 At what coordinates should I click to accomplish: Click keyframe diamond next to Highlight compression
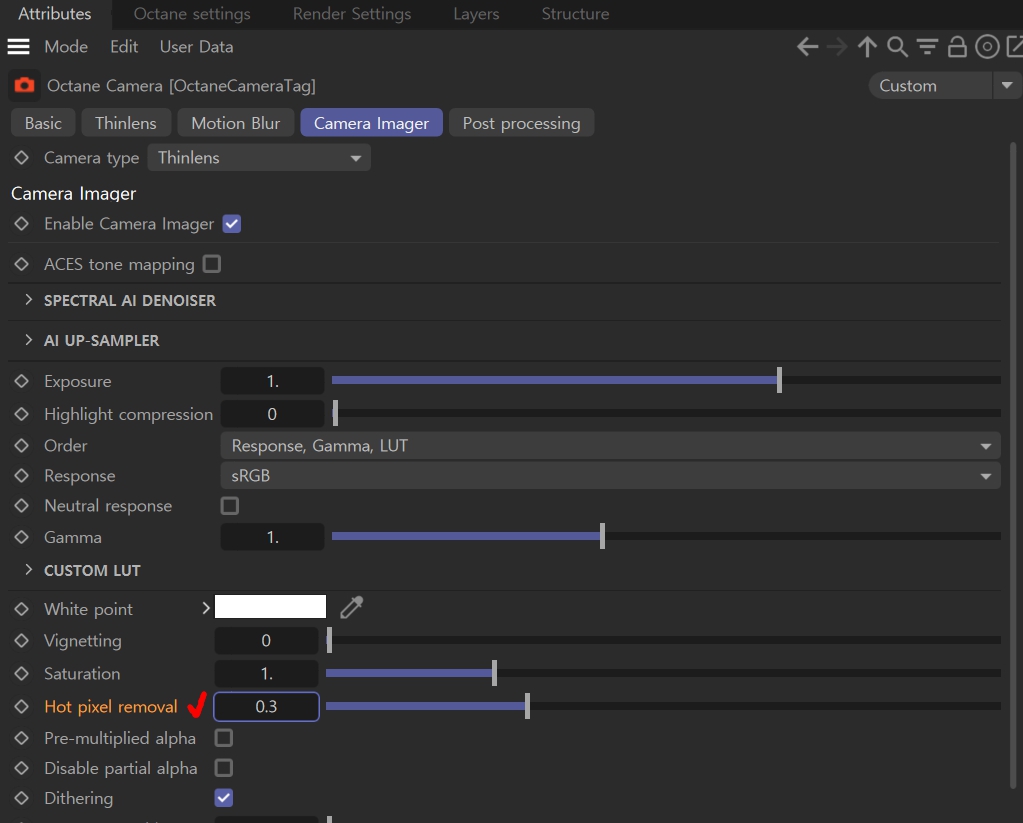22,414
